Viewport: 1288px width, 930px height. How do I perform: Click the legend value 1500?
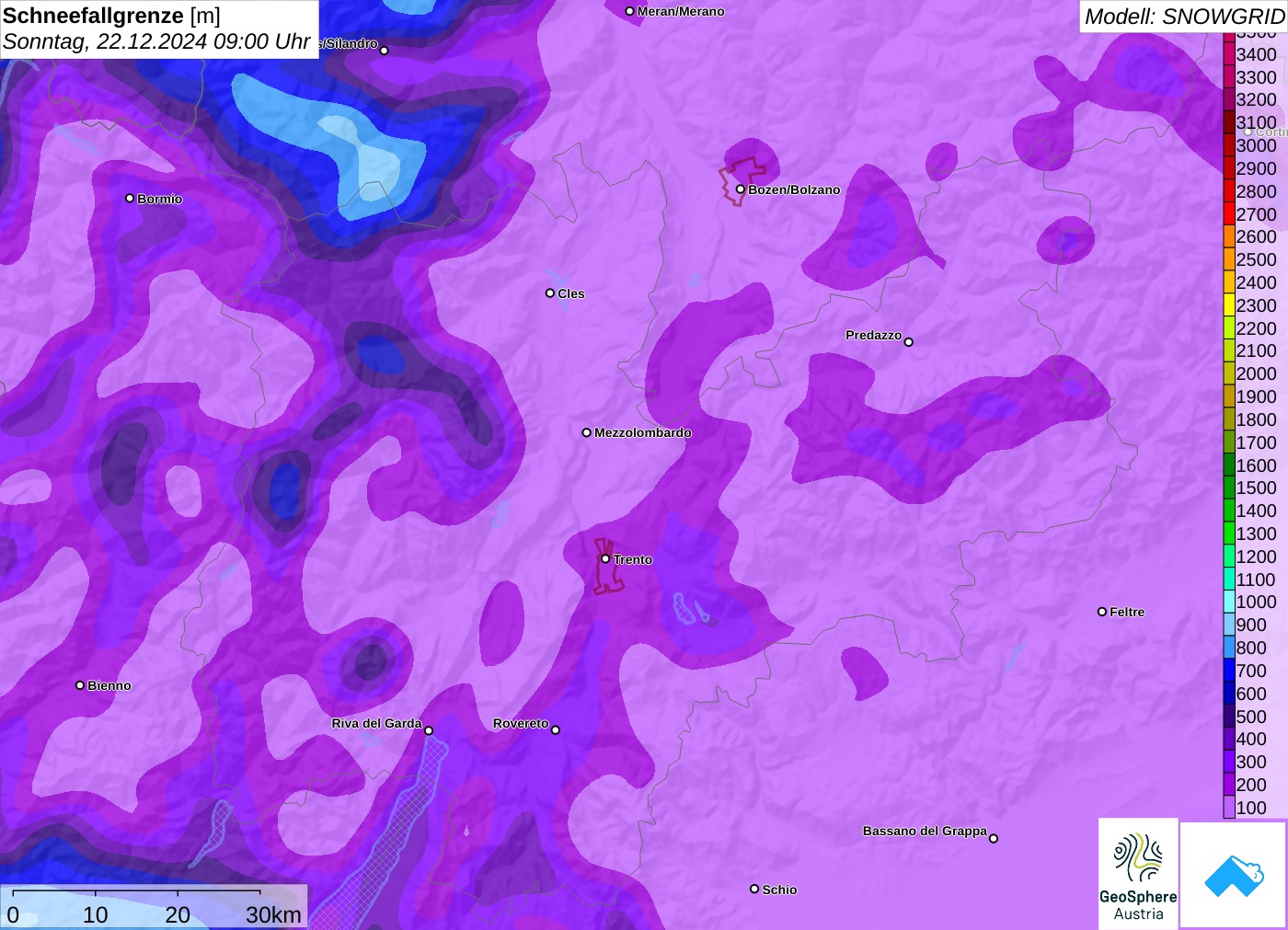[1256, 488]
